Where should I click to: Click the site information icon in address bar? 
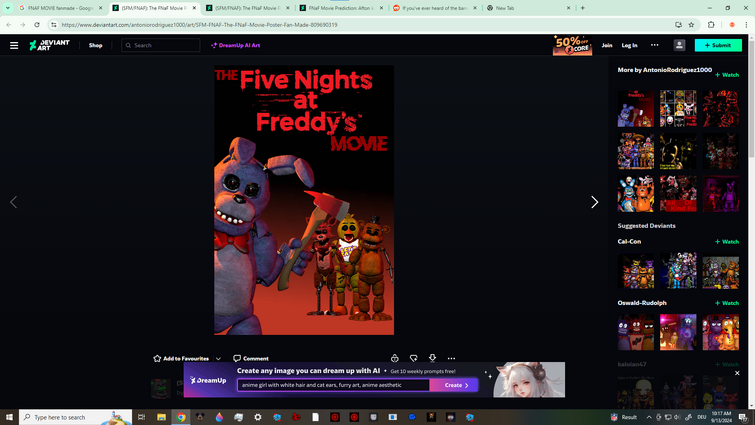pos(54,25)
